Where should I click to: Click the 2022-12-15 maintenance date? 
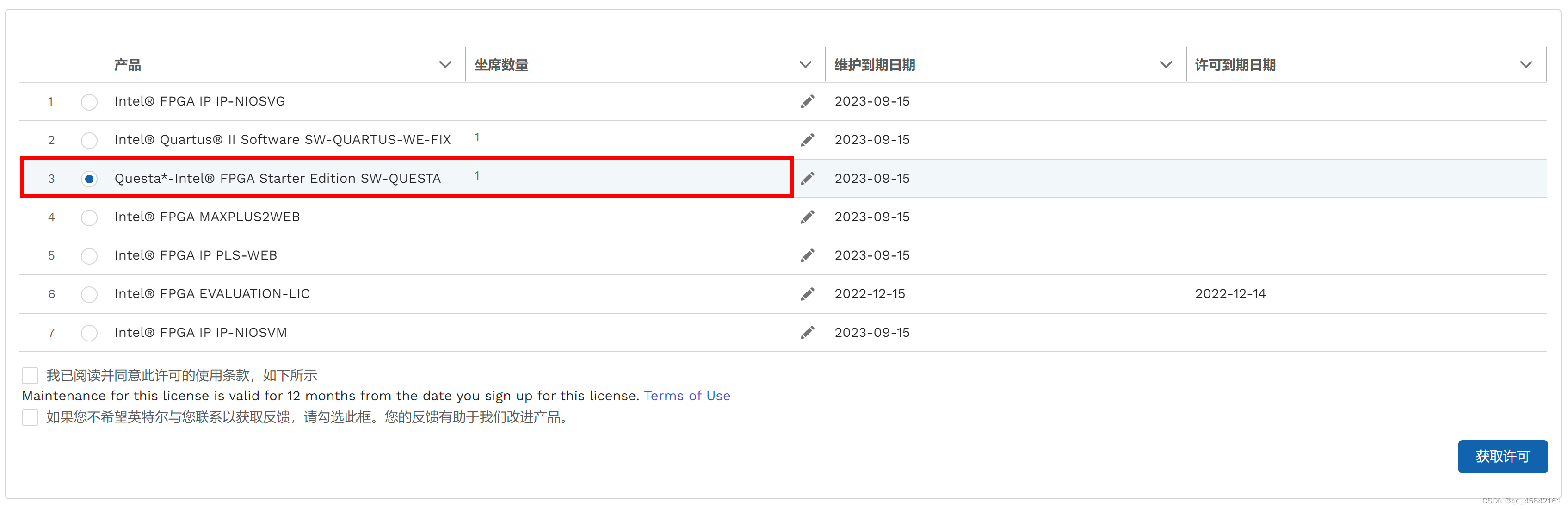click(x=869, y=293)
